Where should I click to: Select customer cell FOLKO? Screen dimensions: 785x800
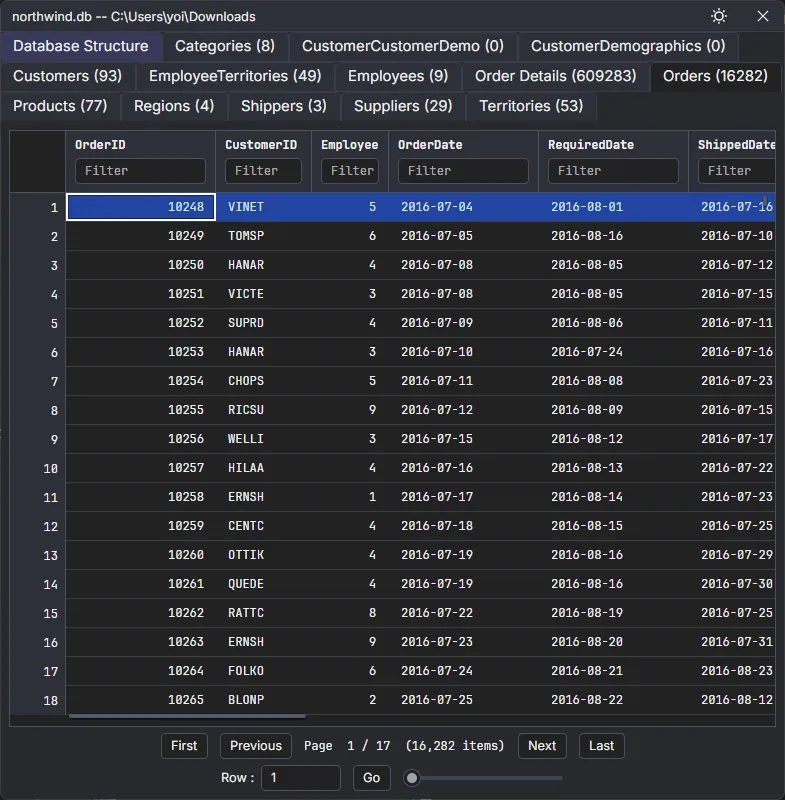[x=263, y=670]
